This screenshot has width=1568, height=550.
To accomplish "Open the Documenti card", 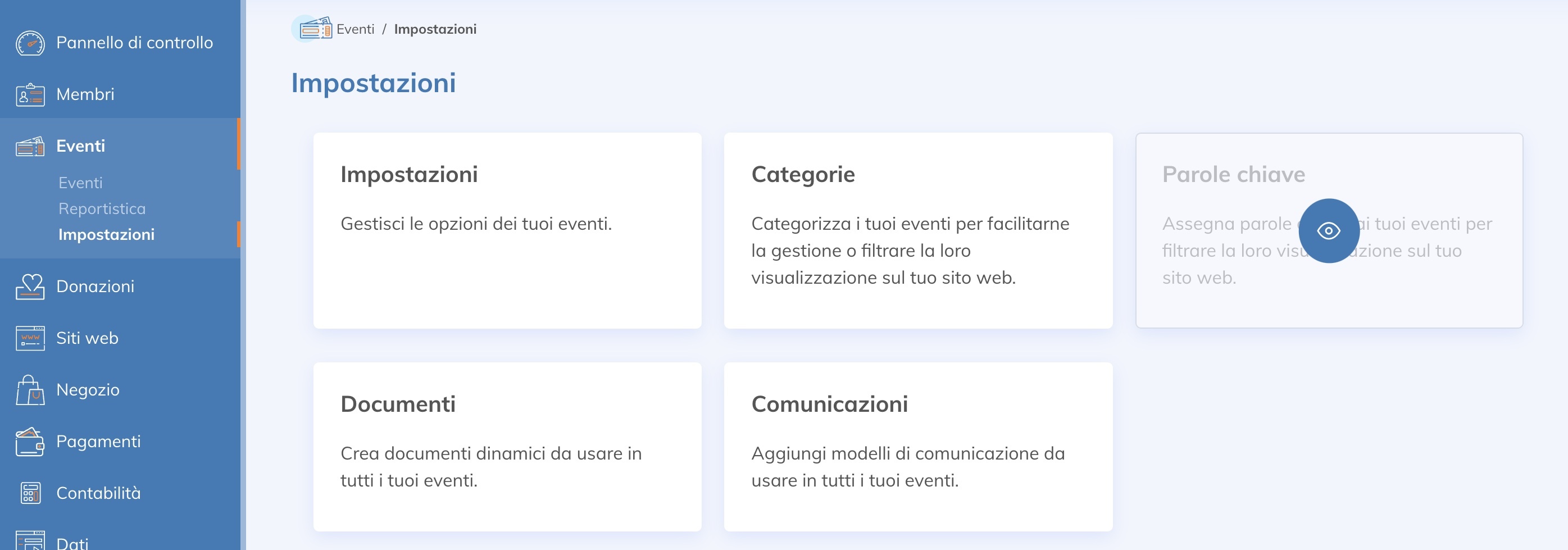I will click(x=508, y=447).
